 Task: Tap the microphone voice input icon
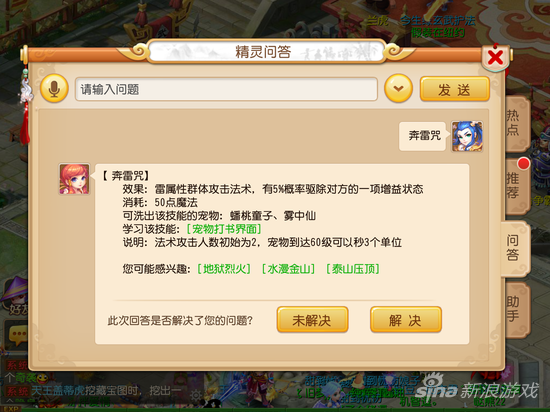pos(54,89)
